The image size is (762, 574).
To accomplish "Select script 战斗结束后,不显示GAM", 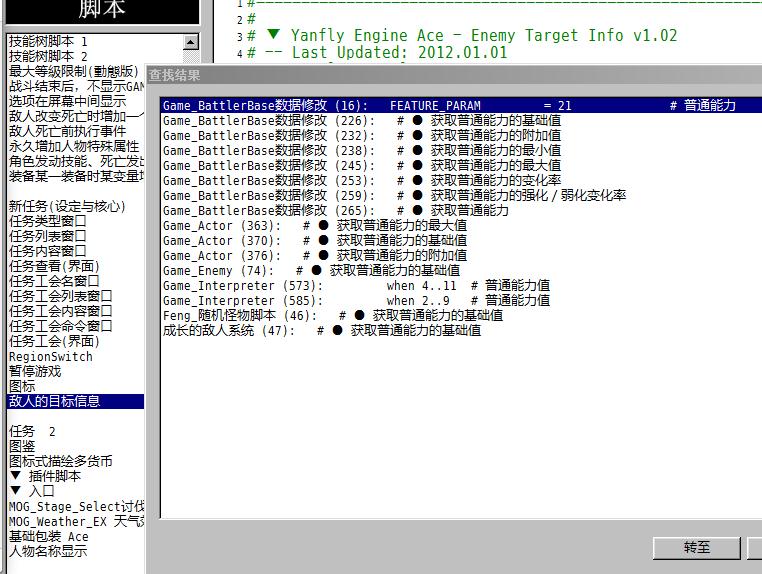I will (x=76, y=87).
